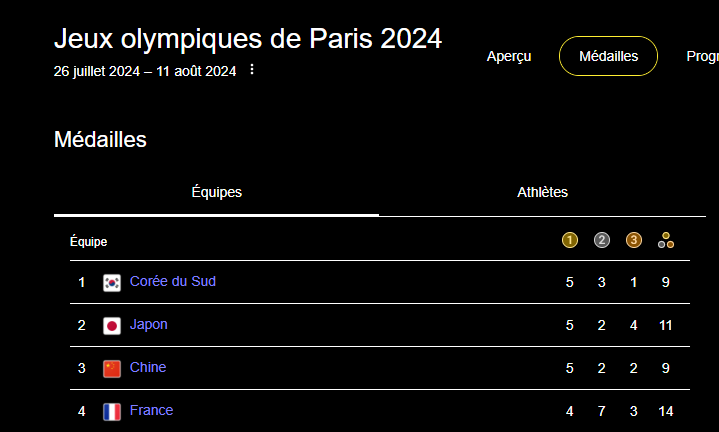719x432 pixels.
Task: Open the Corée du Sud team link
Action: [173, 282]
